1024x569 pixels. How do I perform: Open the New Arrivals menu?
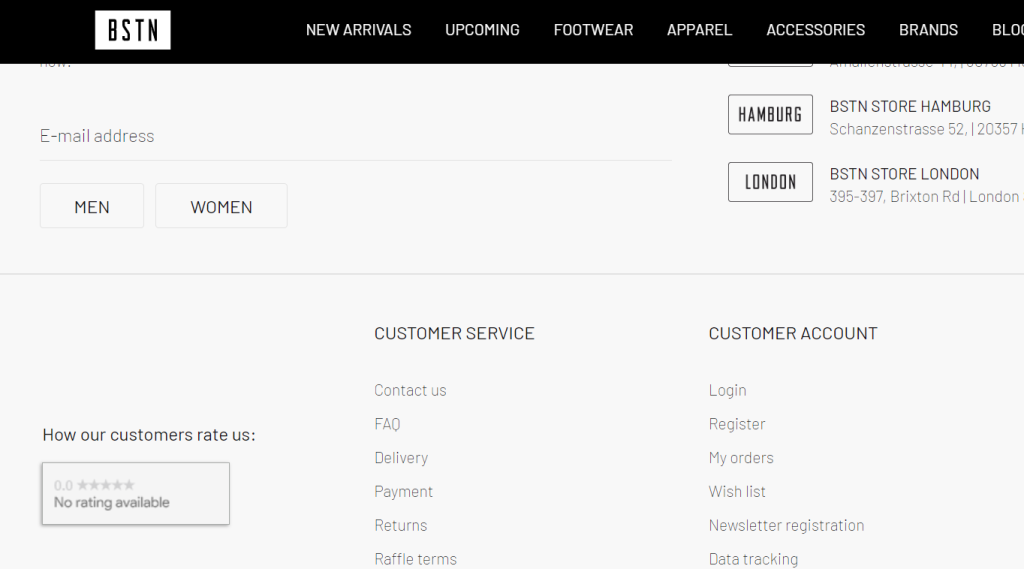tap(358, 30)
